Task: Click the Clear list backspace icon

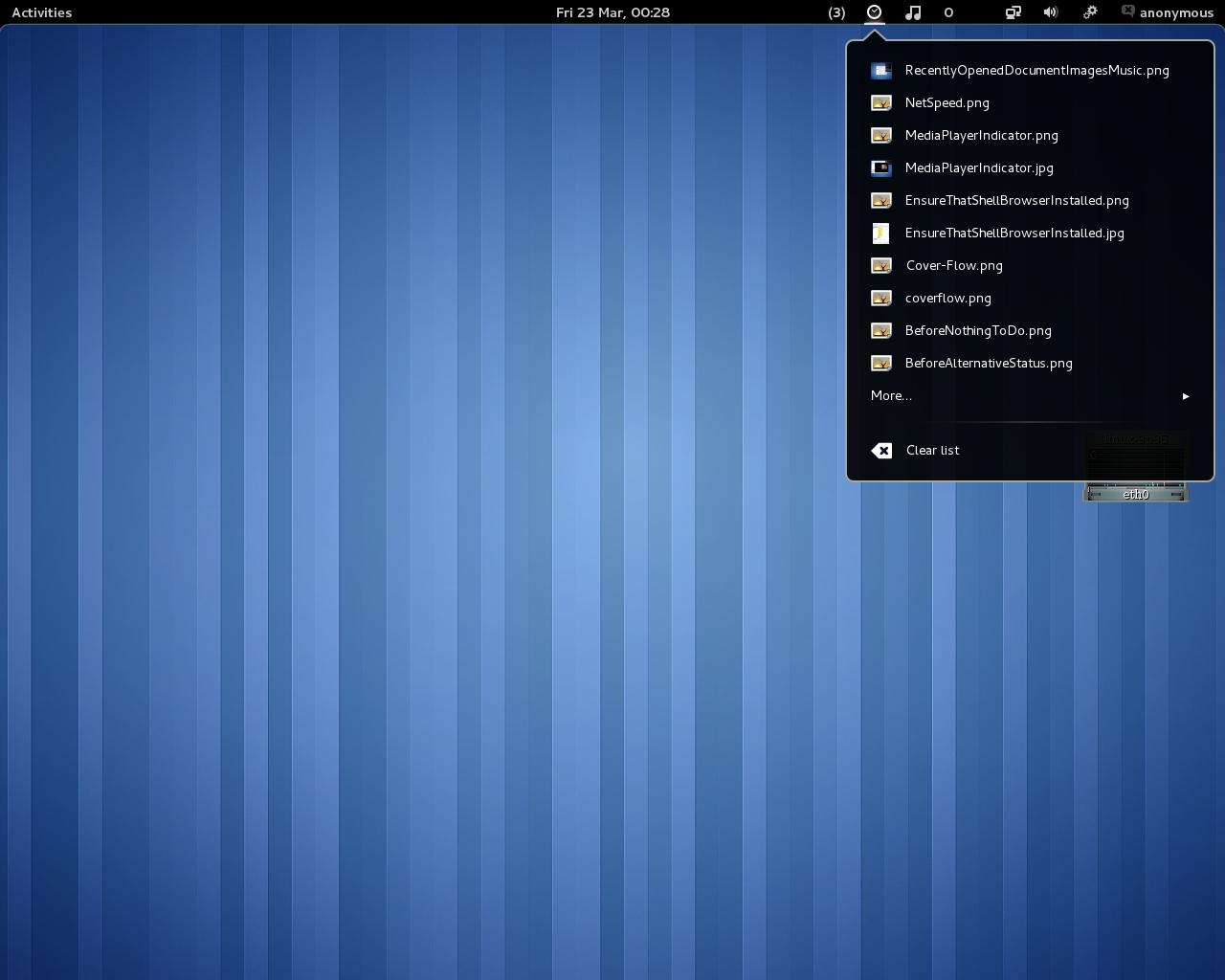Action: [x=881, y=451]
